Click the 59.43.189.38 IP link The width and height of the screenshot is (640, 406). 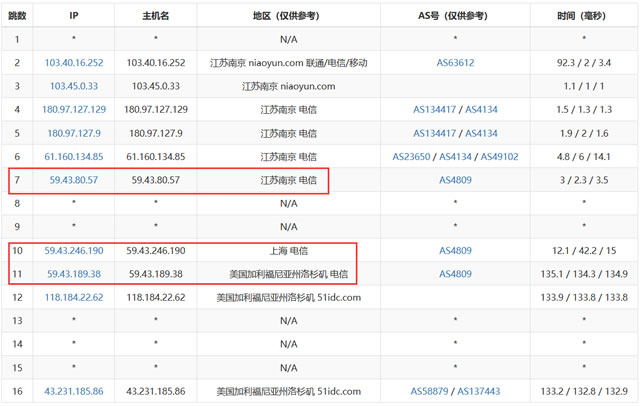73,274
